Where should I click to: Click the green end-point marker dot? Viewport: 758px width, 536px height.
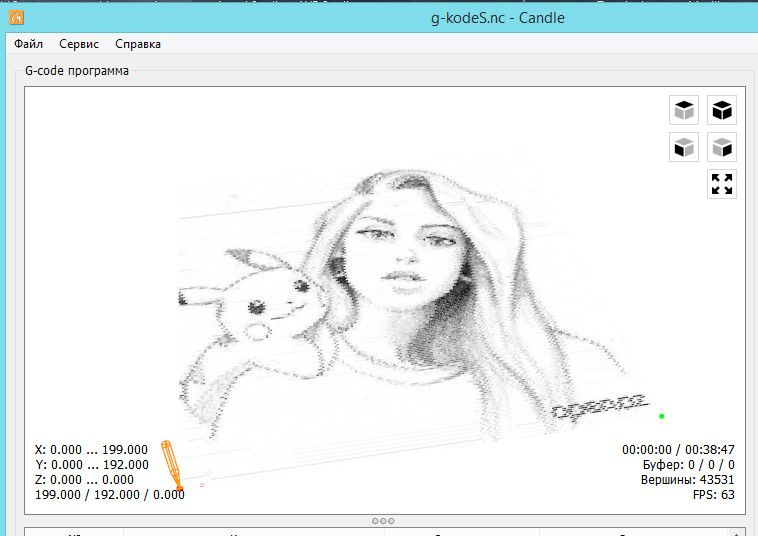click(662, 416)
